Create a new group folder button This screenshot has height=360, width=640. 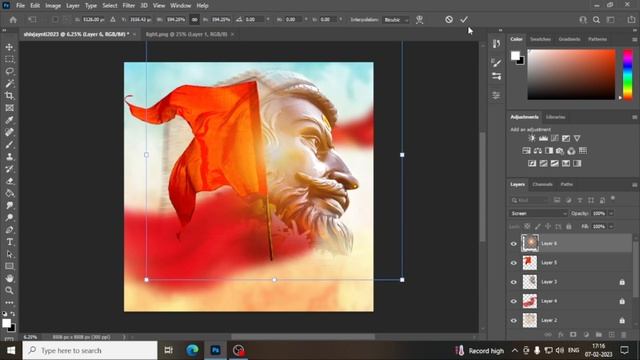pos(598,335)
